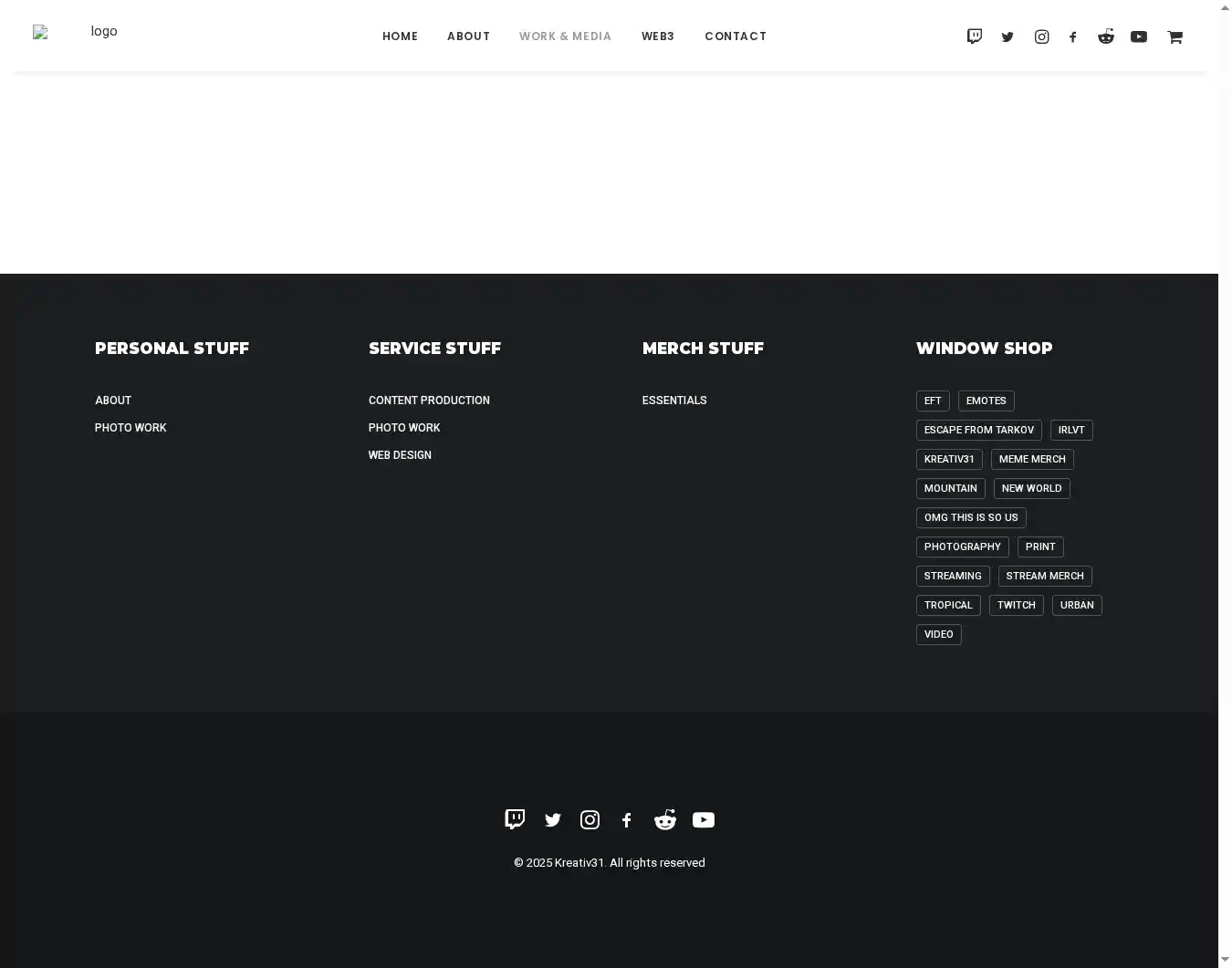Click the footer Reddit icon

[665, 820]
